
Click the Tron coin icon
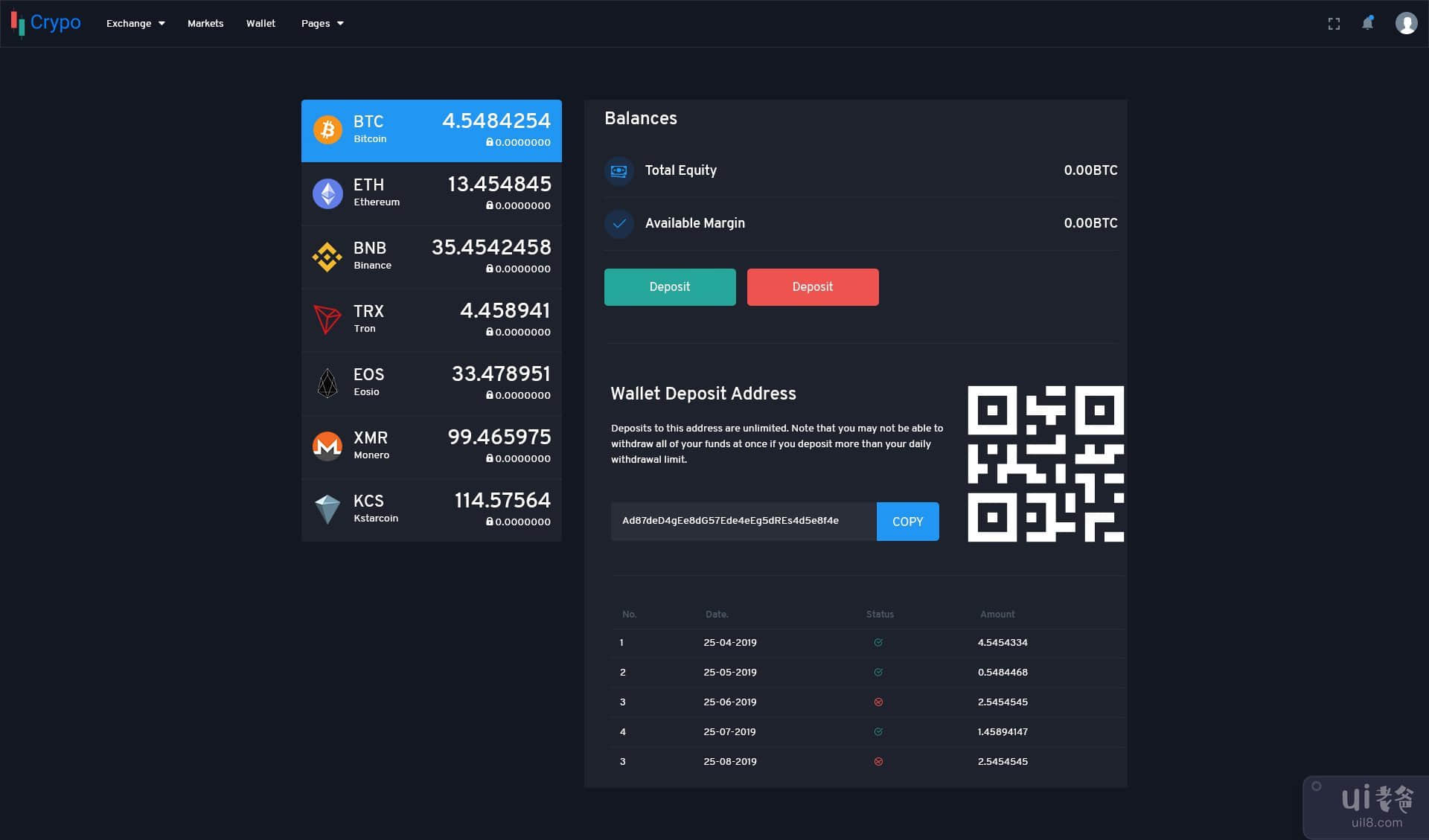327,320
